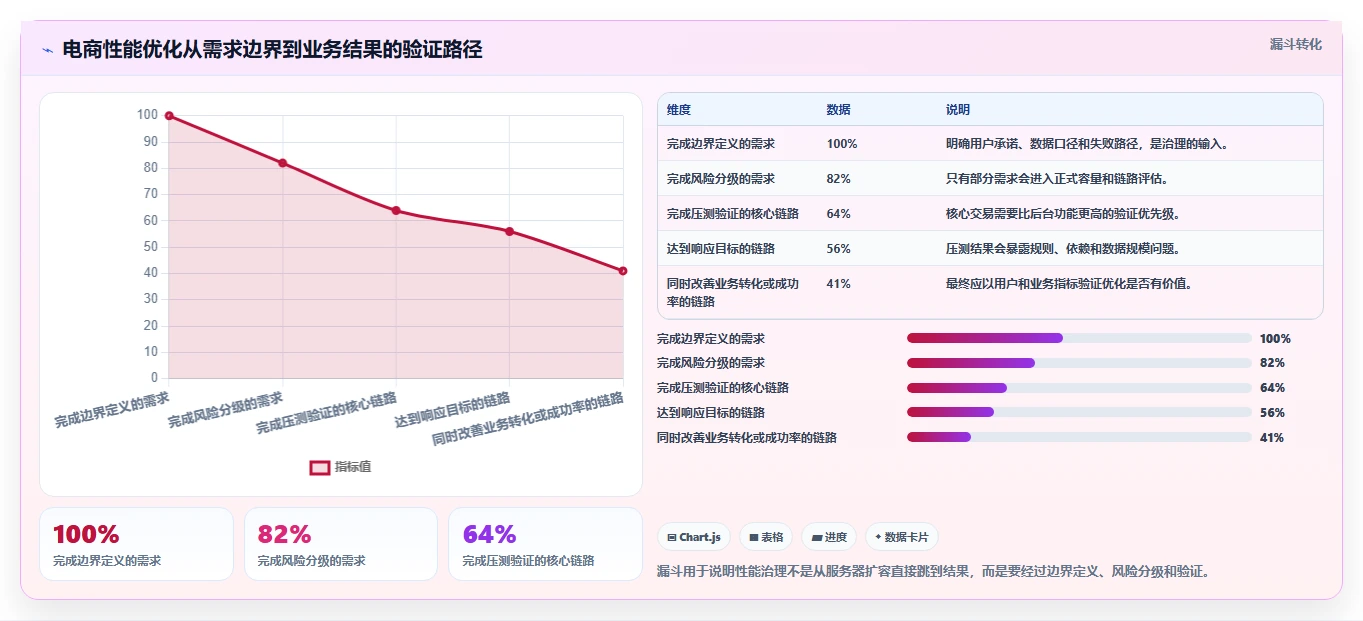
Task: Click the 指标值 legend text
Action: tap(353, 467)
